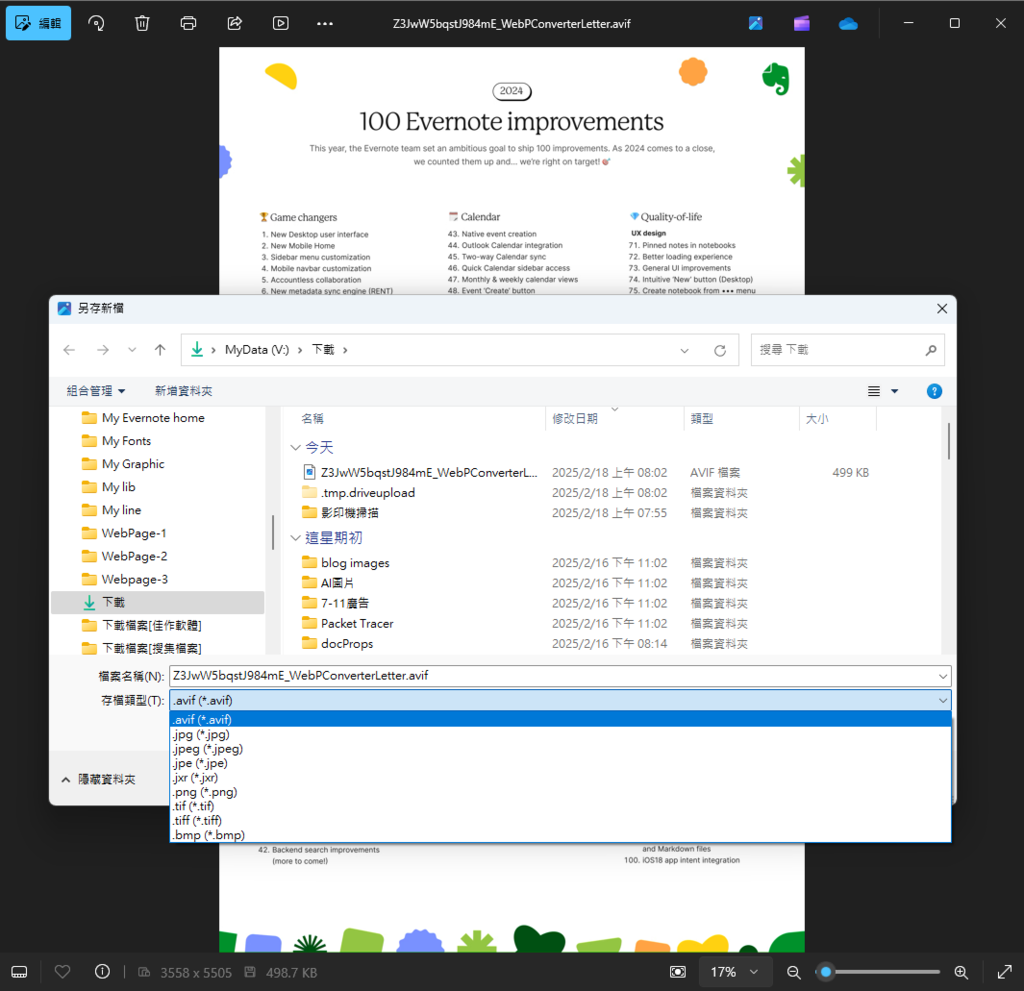Change view with list view icon
The width and height of the screenshot is (1024, 991).
874,391
